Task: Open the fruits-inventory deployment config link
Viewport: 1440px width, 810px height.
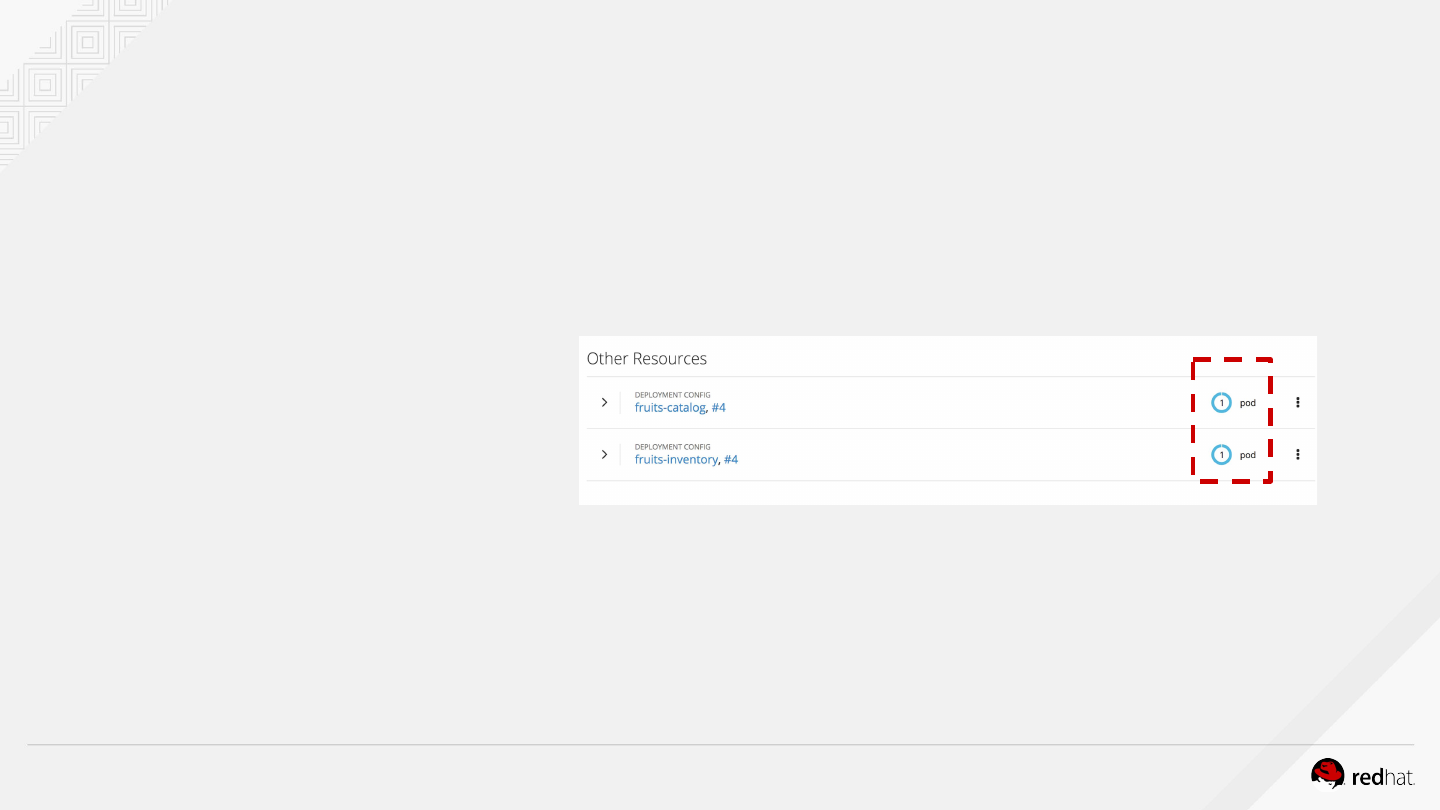Action: click(x=676, y=460)
